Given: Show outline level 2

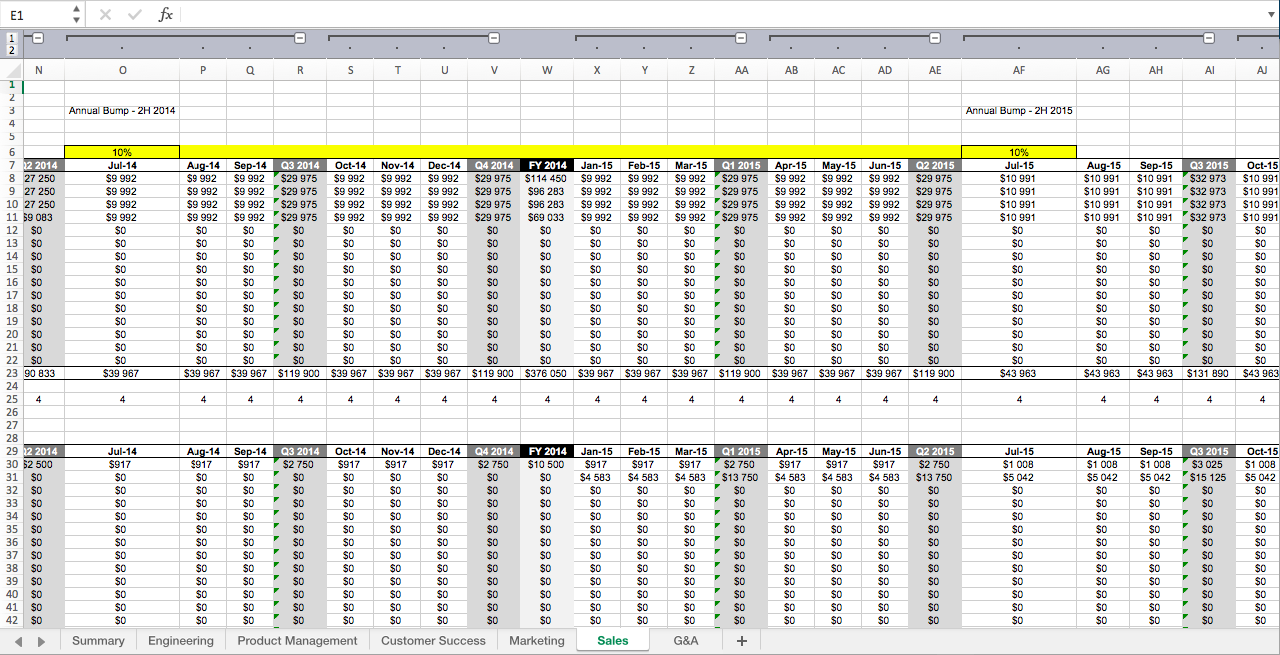Looking at the screenshot, I should tap(12, 50).
